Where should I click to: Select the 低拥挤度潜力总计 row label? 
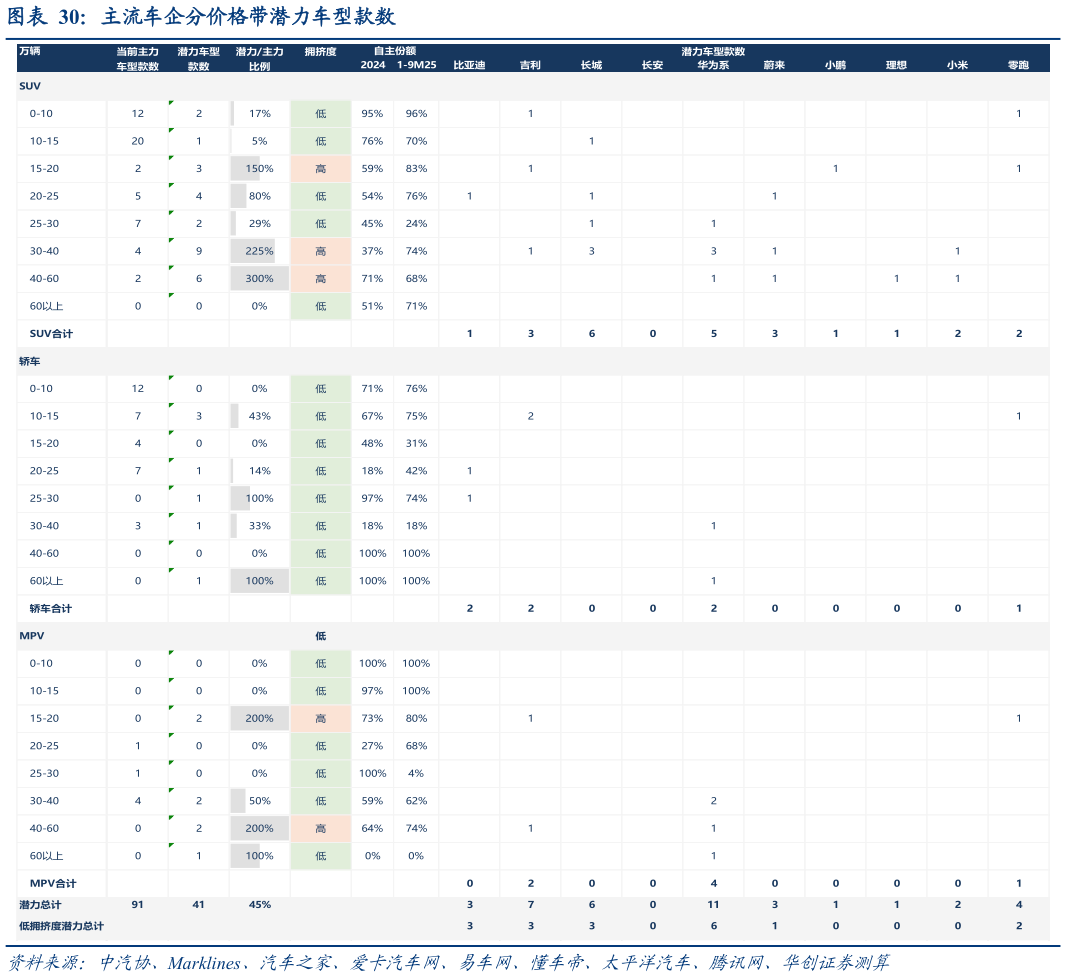(x=60, y=926)
